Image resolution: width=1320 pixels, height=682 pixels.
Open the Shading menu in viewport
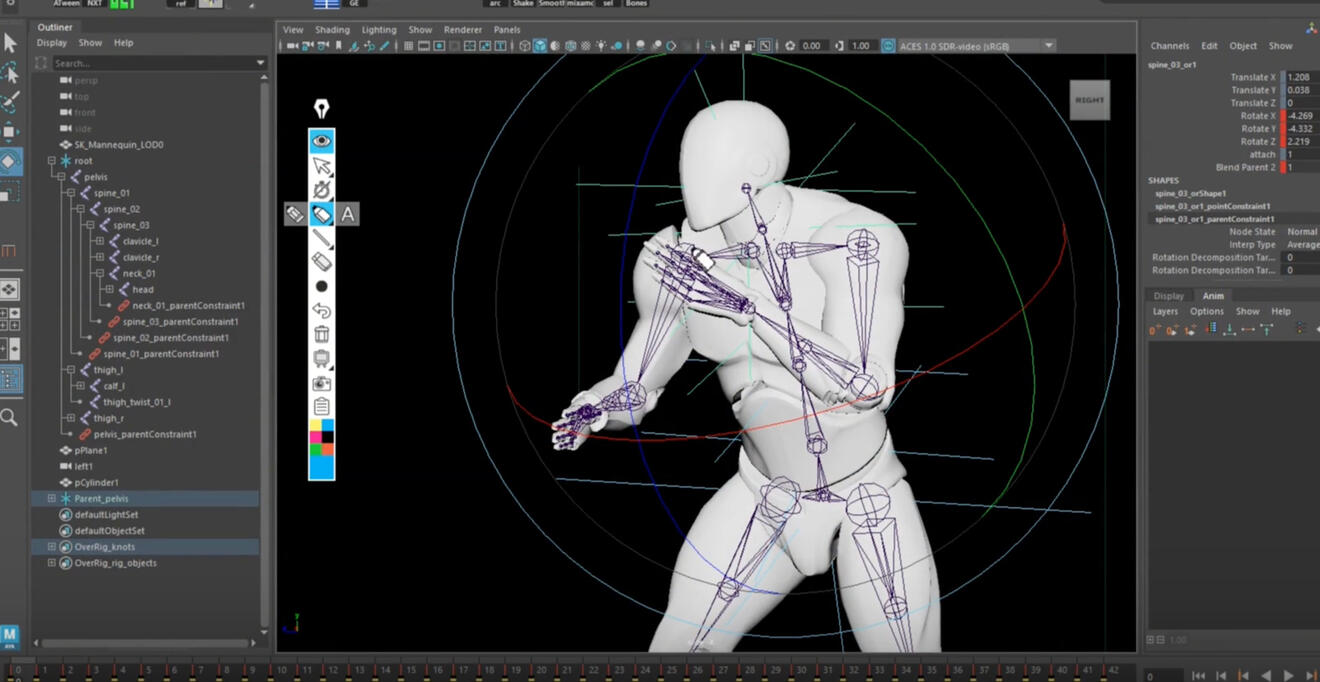(332, 30)
